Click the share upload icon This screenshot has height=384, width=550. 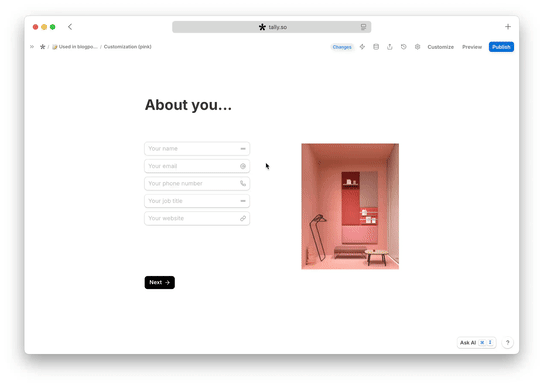pos(390,47)
